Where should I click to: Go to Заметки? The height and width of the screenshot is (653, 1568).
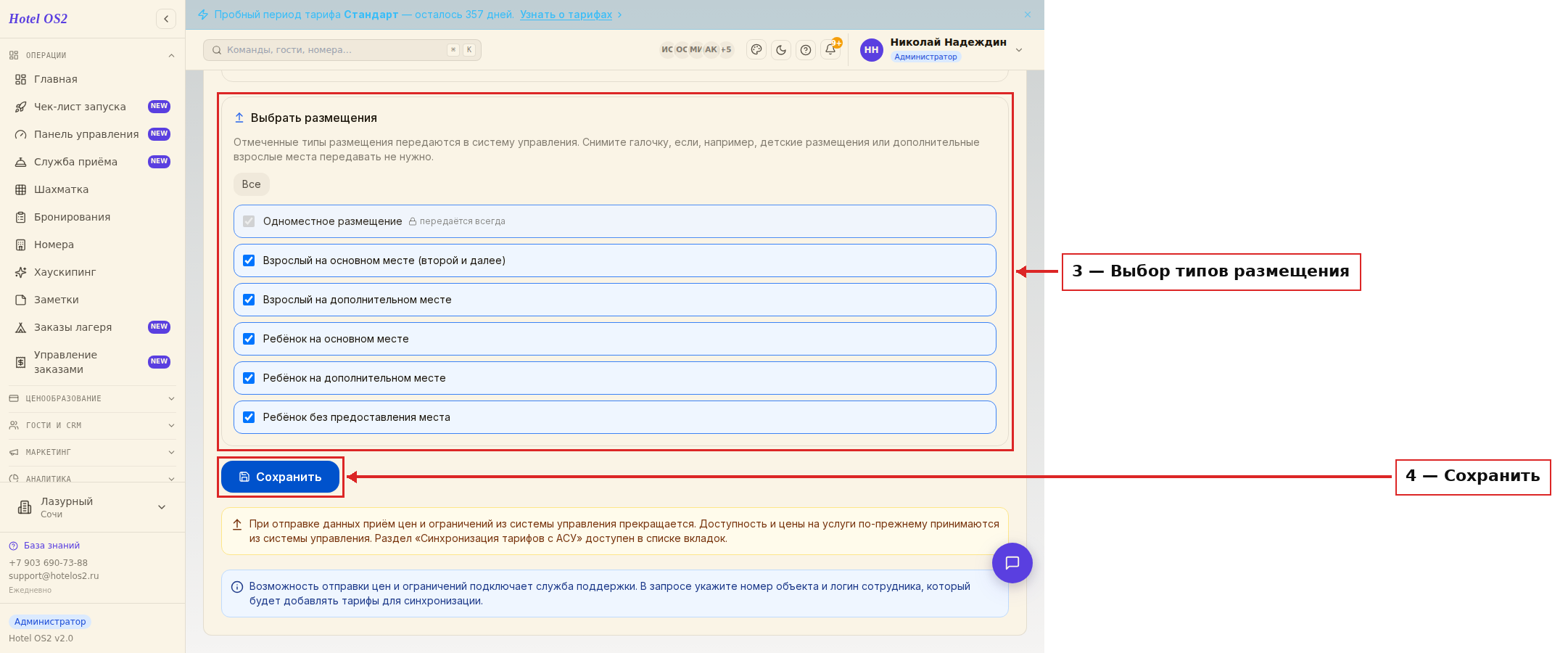92,300
